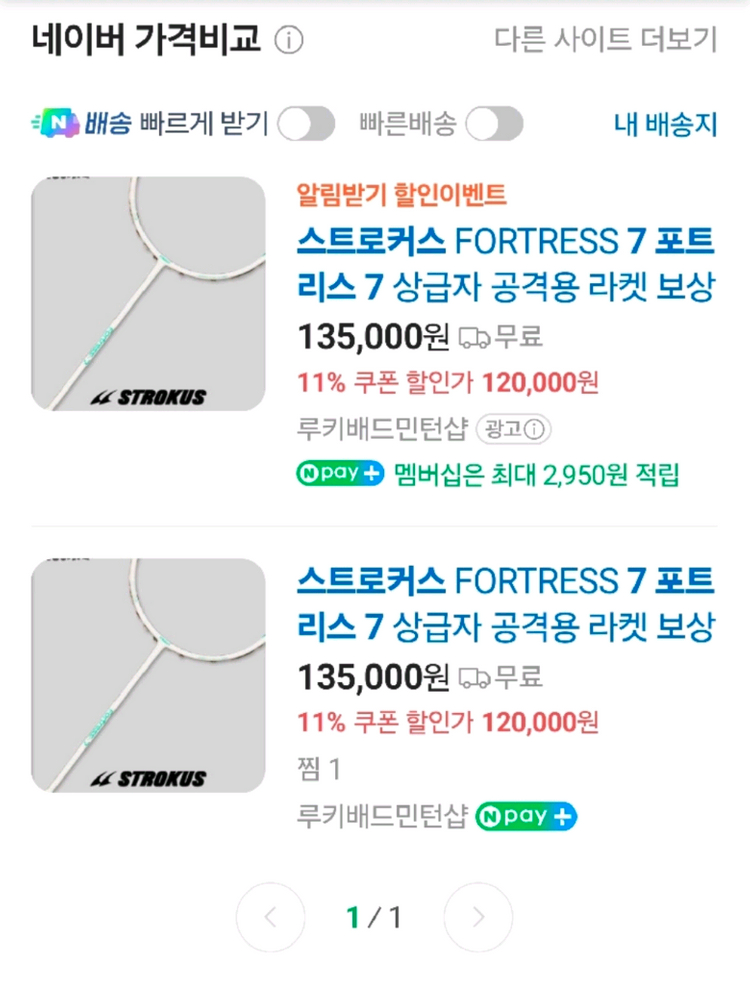This screenshot has width=750, height=985.
Task: Enable the N배송 빠르게 받기 toggle
Action: (x=306, y=124)
